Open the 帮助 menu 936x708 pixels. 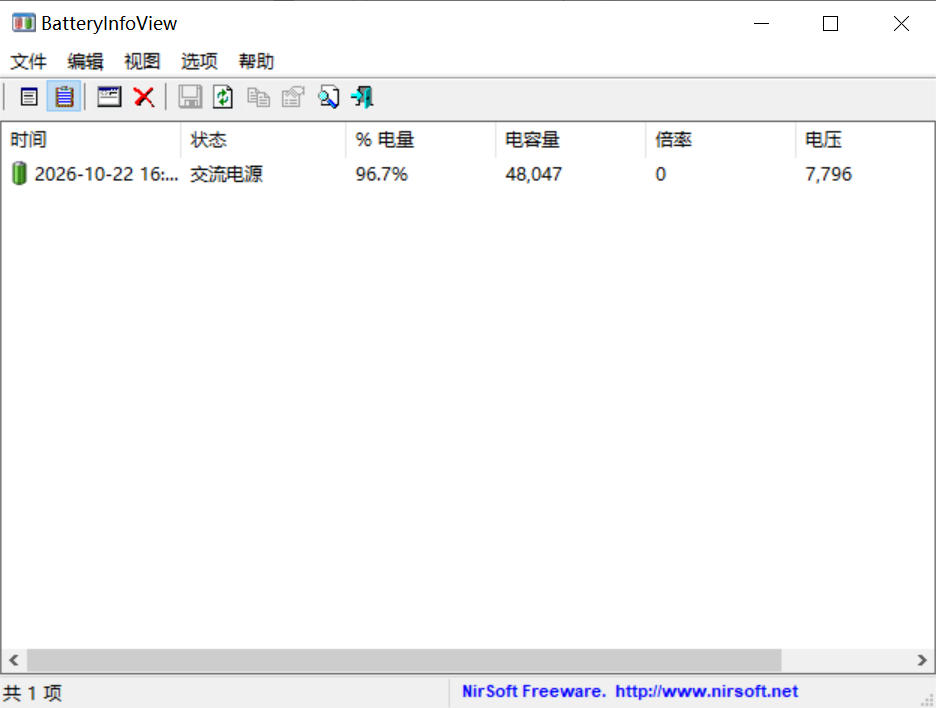256,61
